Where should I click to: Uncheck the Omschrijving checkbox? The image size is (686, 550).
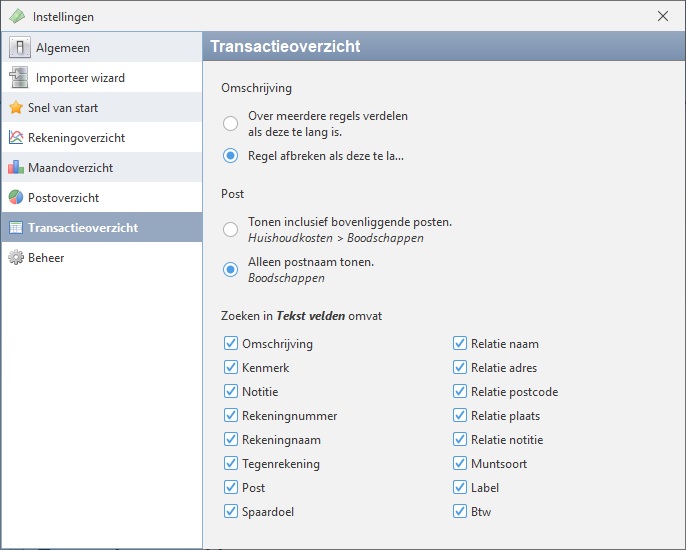coord(231,344)
